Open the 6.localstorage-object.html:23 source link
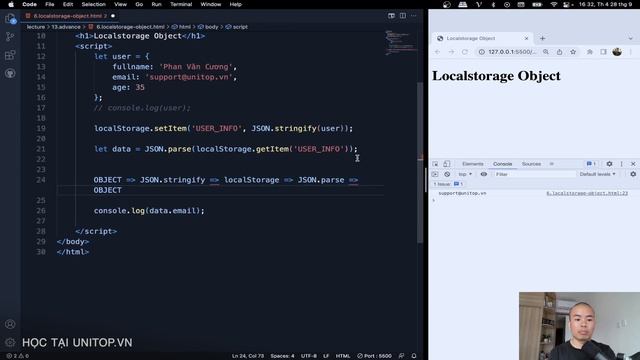Viewport: 640px width, 360px height. tap(587, 193)
